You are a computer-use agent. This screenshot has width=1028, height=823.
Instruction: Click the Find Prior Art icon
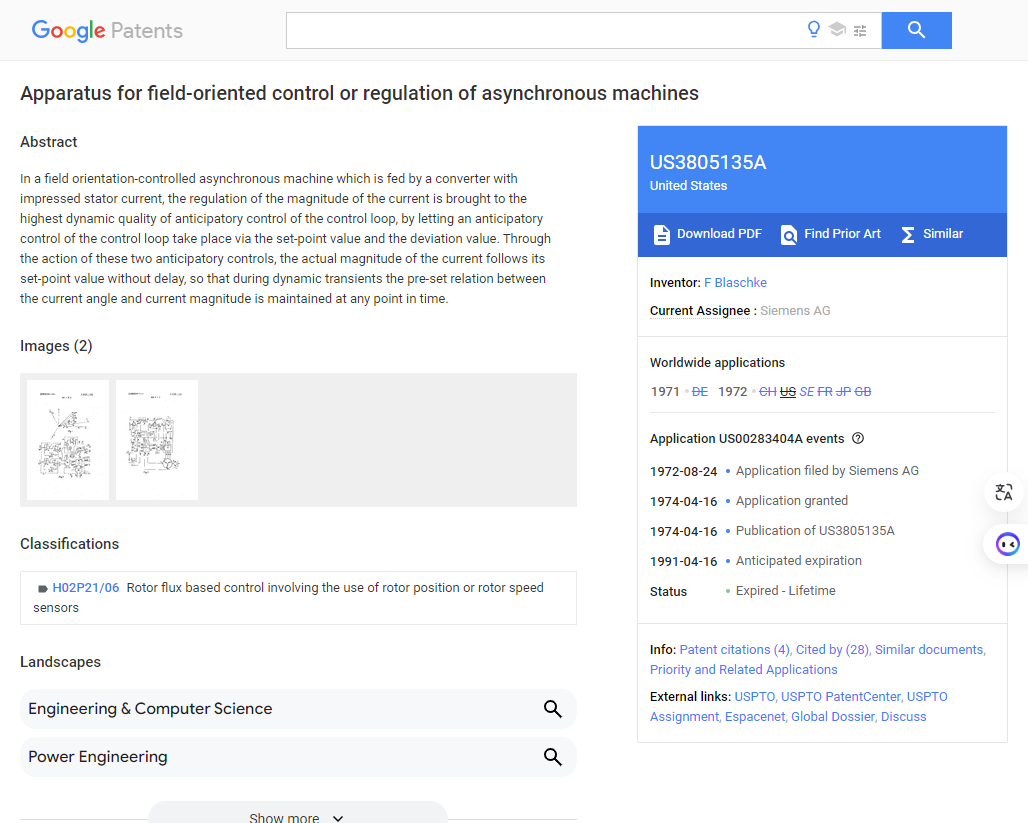789,234
